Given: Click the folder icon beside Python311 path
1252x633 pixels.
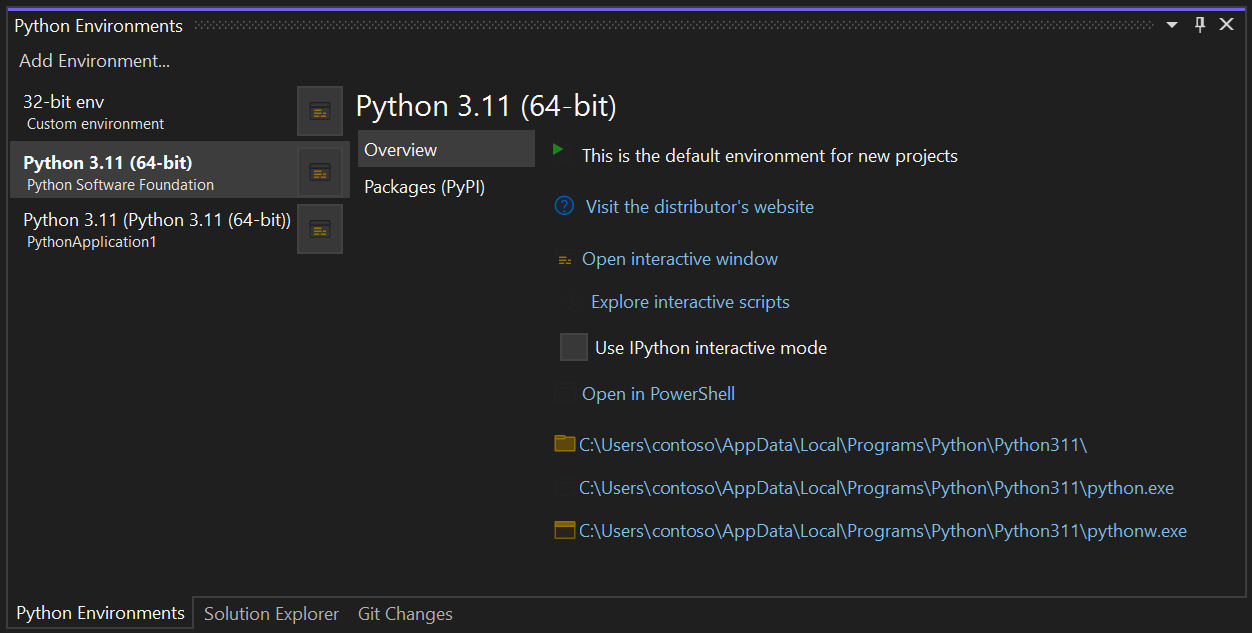Looking at the screenshot, I should (565, 444).
